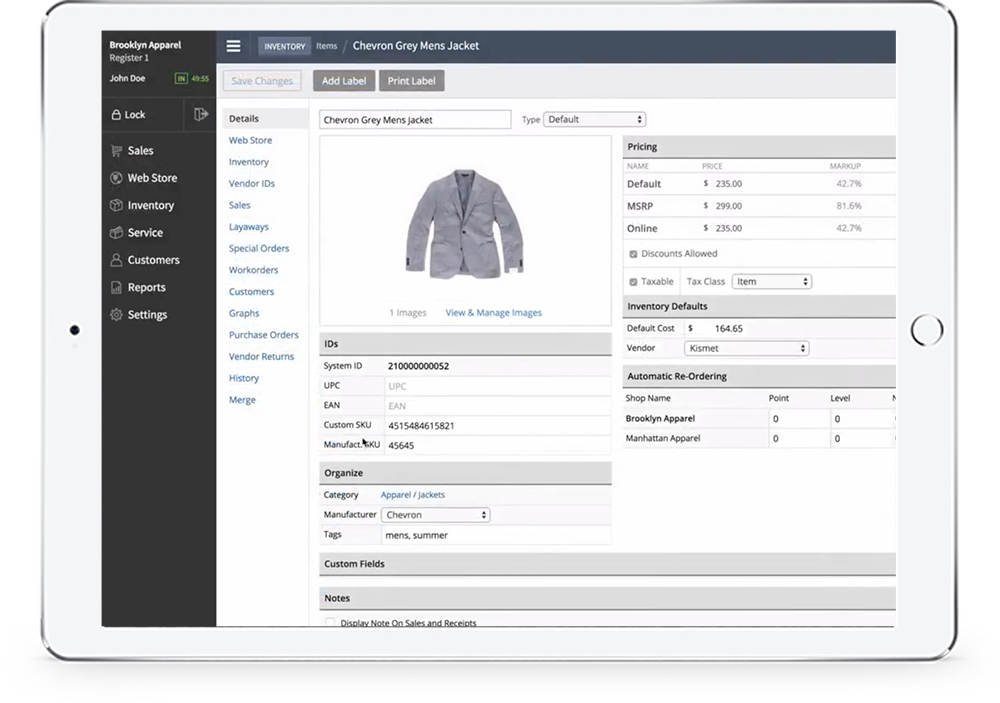Viewport: 1000px width, 703px height.
Task: Click the Sales cart icon
Action: point(116,151)
